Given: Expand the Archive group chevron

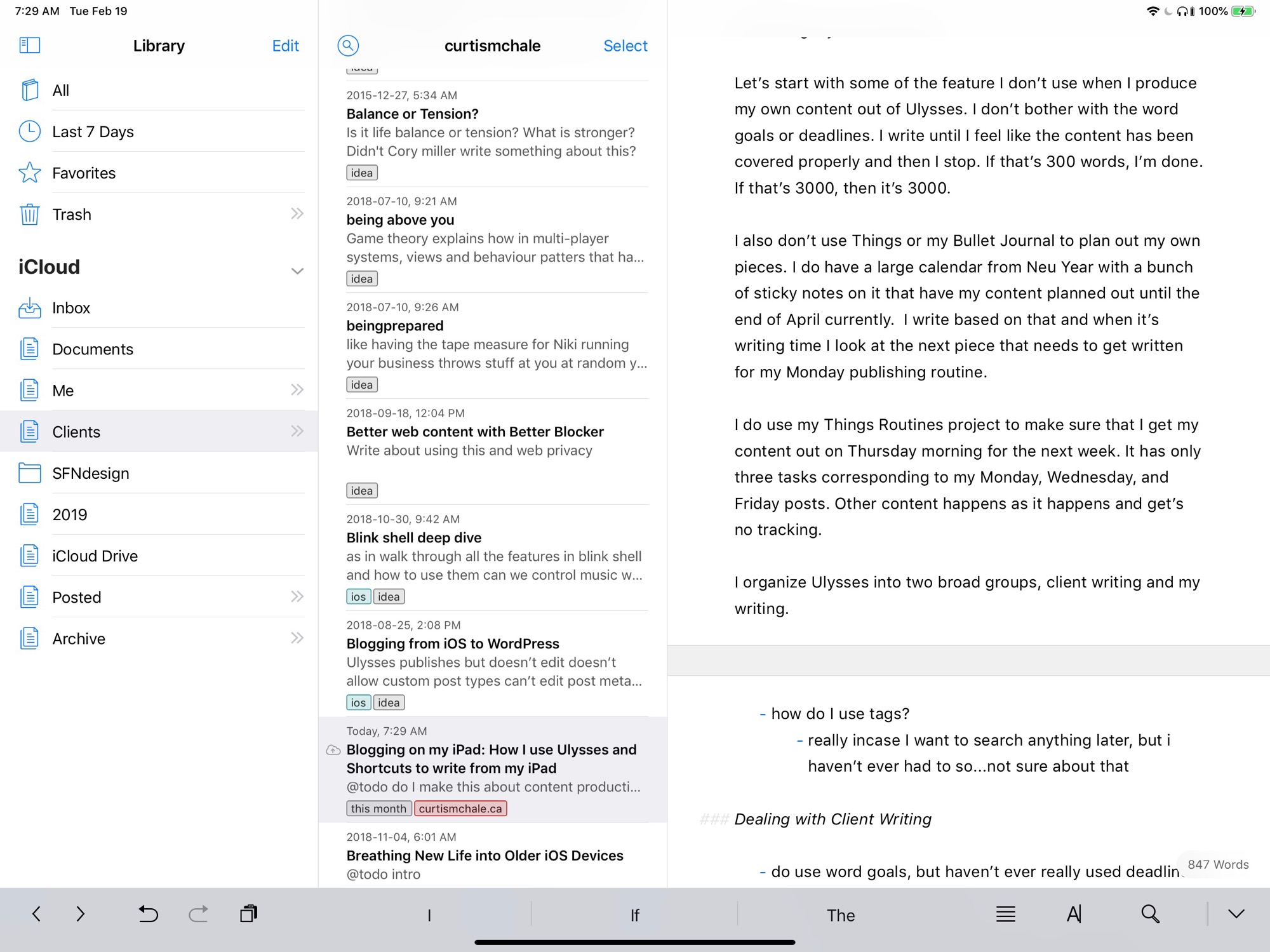Looking at the screenshot, I should [x=297, y=638].
